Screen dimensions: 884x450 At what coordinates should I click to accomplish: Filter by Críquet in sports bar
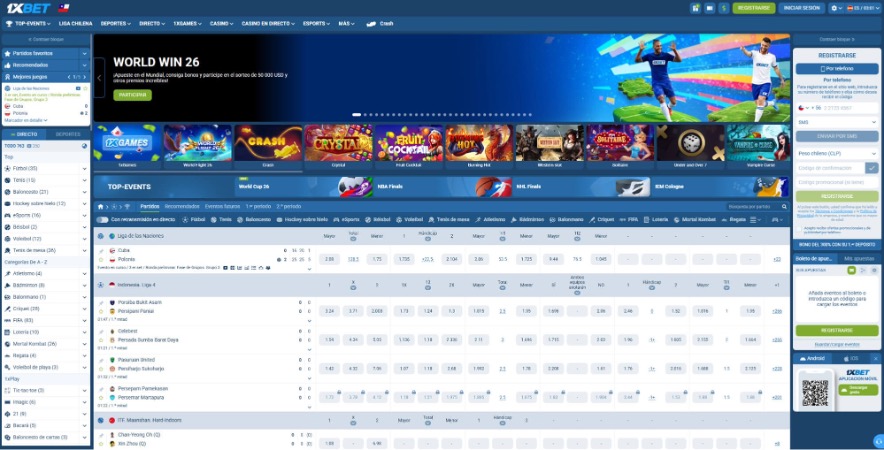point(602,219)
